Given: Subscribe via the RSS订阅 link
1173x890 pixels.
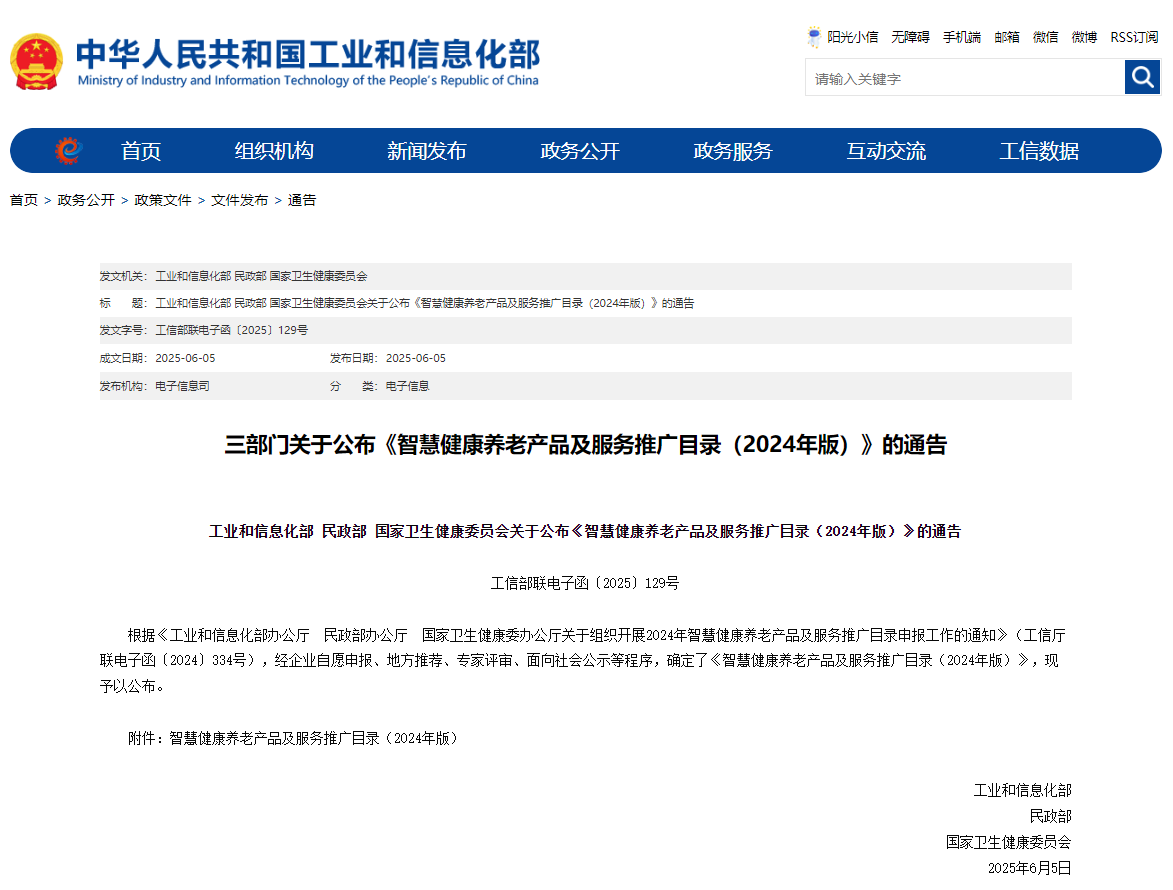Looking at the screenshot, I should pyautogui.click(x=1134, y=37).
